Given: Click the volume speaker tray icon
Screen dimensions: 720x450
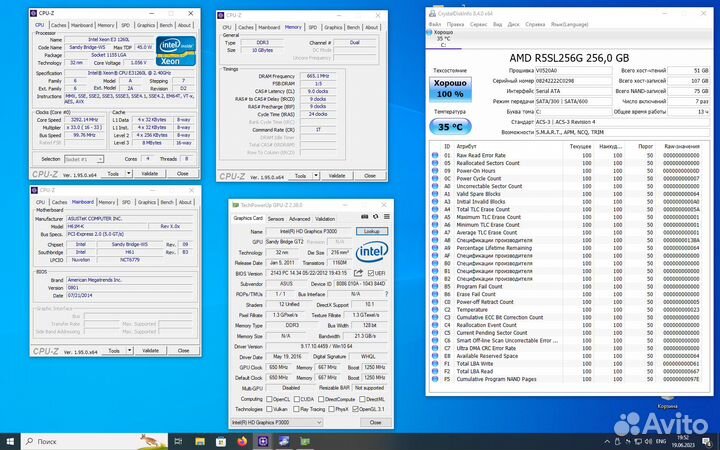Looking at the screenshot, I should pos(648,441).
